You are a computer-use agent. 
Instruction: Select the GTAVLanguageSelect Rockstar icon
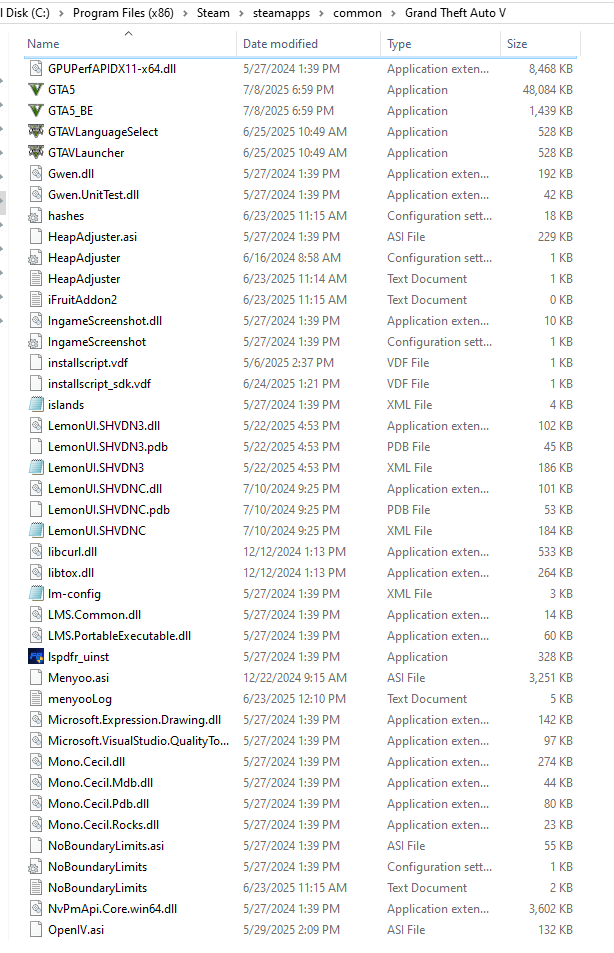36,132
